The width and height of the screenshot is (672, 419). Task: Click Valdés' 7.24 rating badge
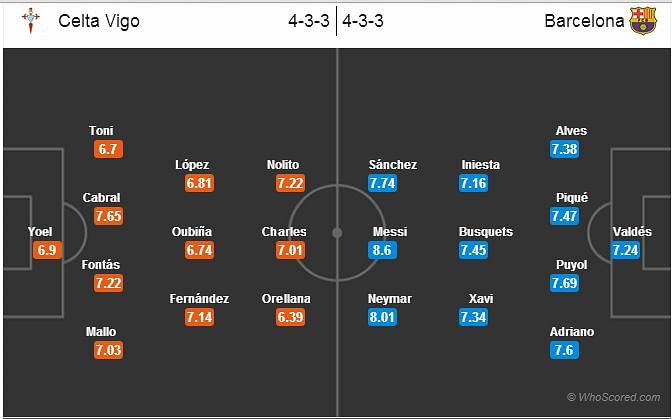click(x=625, y=250)
